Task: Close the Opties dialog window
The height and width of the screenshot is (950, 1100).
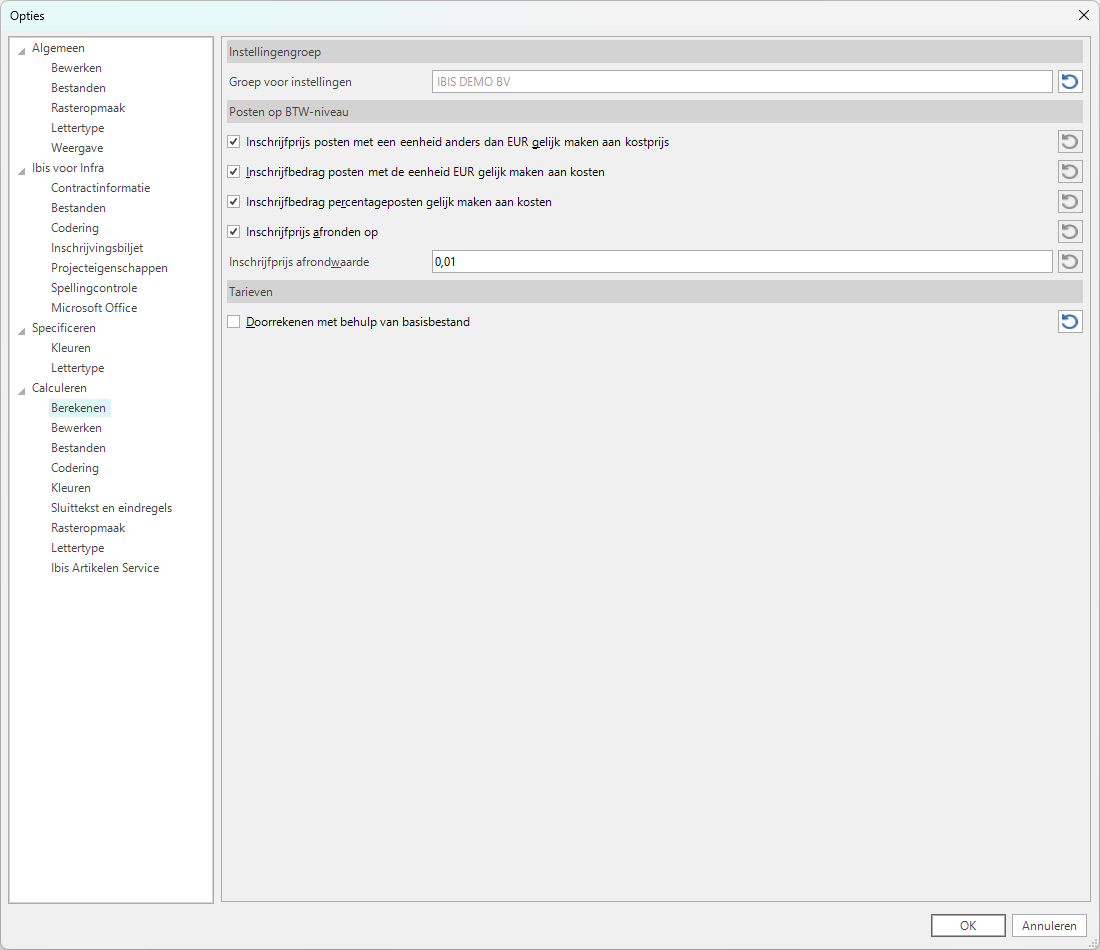Action: coord(1083,15)
